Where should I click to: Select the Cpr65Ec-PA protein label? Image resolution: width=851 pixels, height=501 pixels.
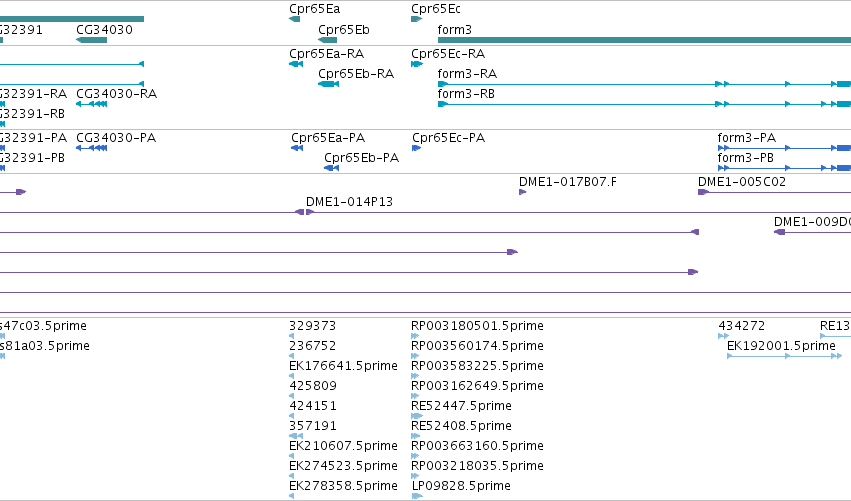(448, 138)
